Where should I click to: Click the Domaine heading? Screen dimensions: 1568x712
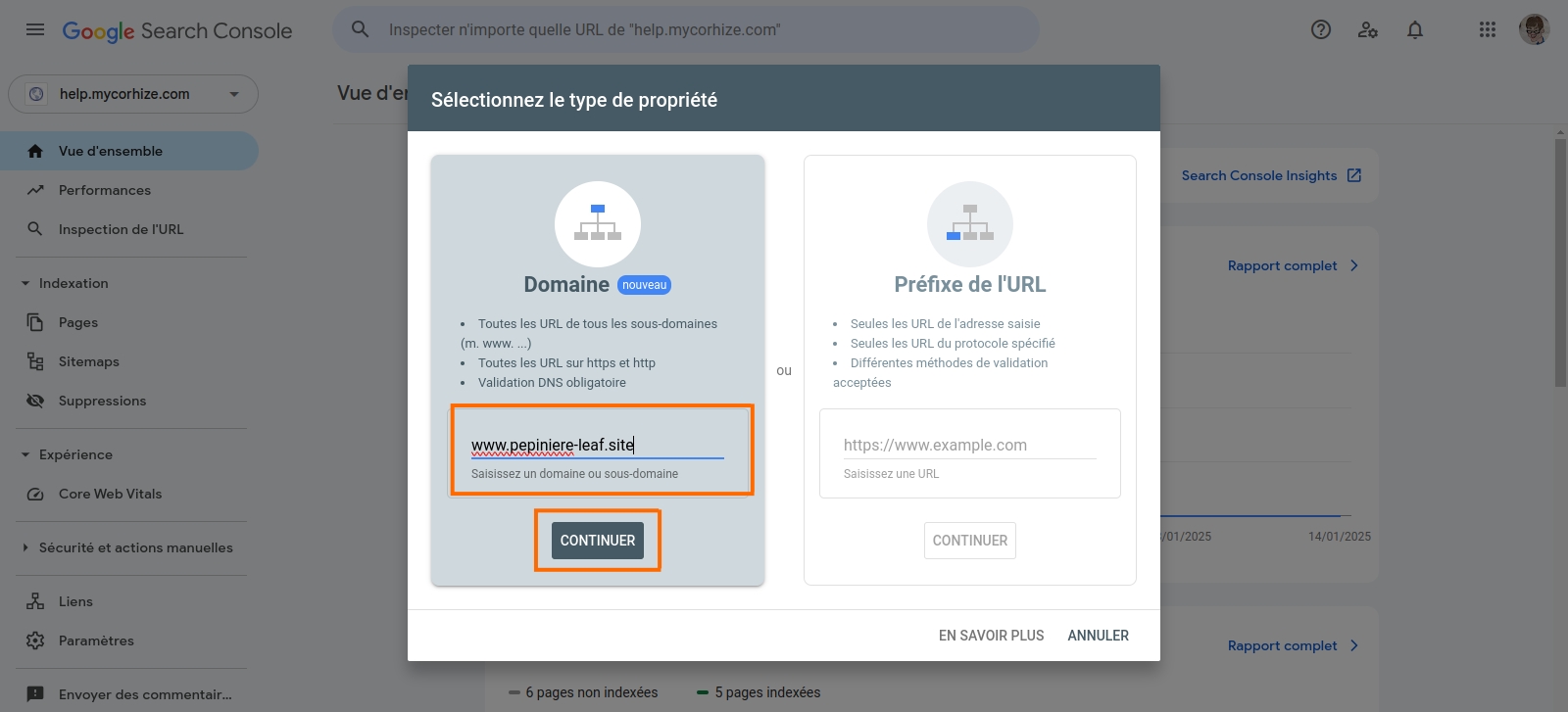tap(566, 284)
